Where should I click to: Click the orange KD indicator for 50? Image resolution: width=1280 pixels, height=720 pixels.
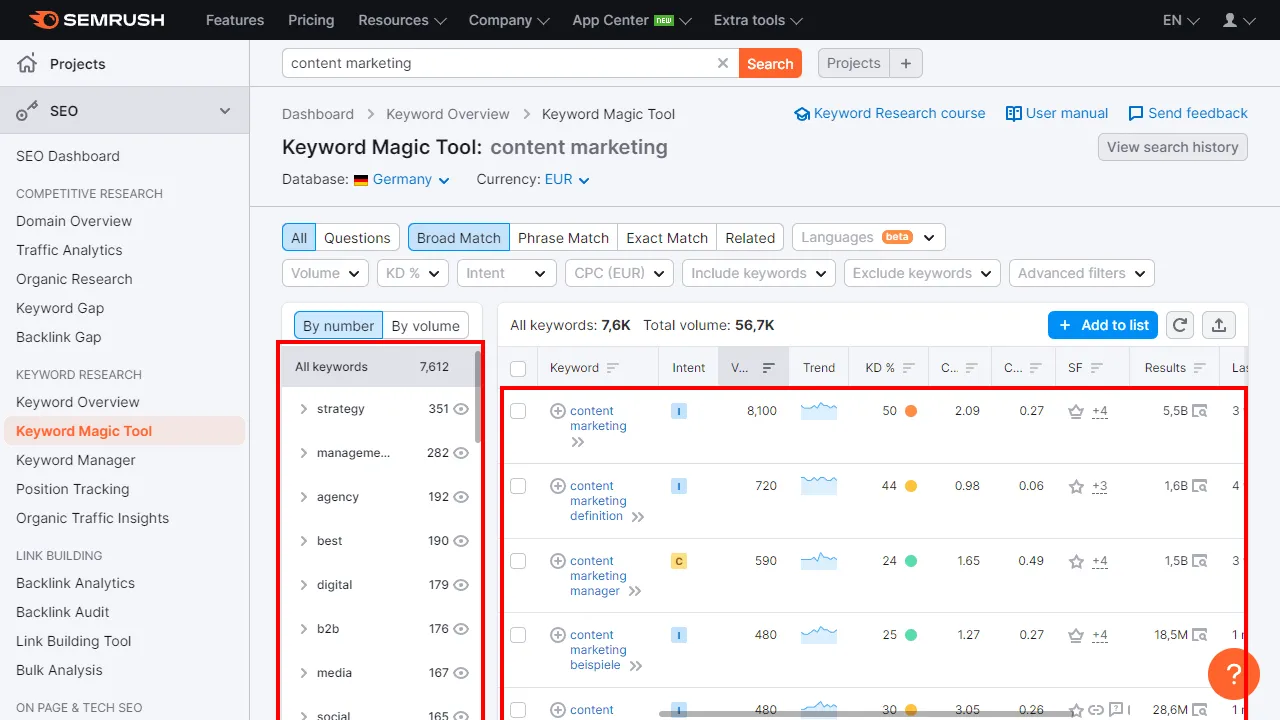click(x=911, y=411)
